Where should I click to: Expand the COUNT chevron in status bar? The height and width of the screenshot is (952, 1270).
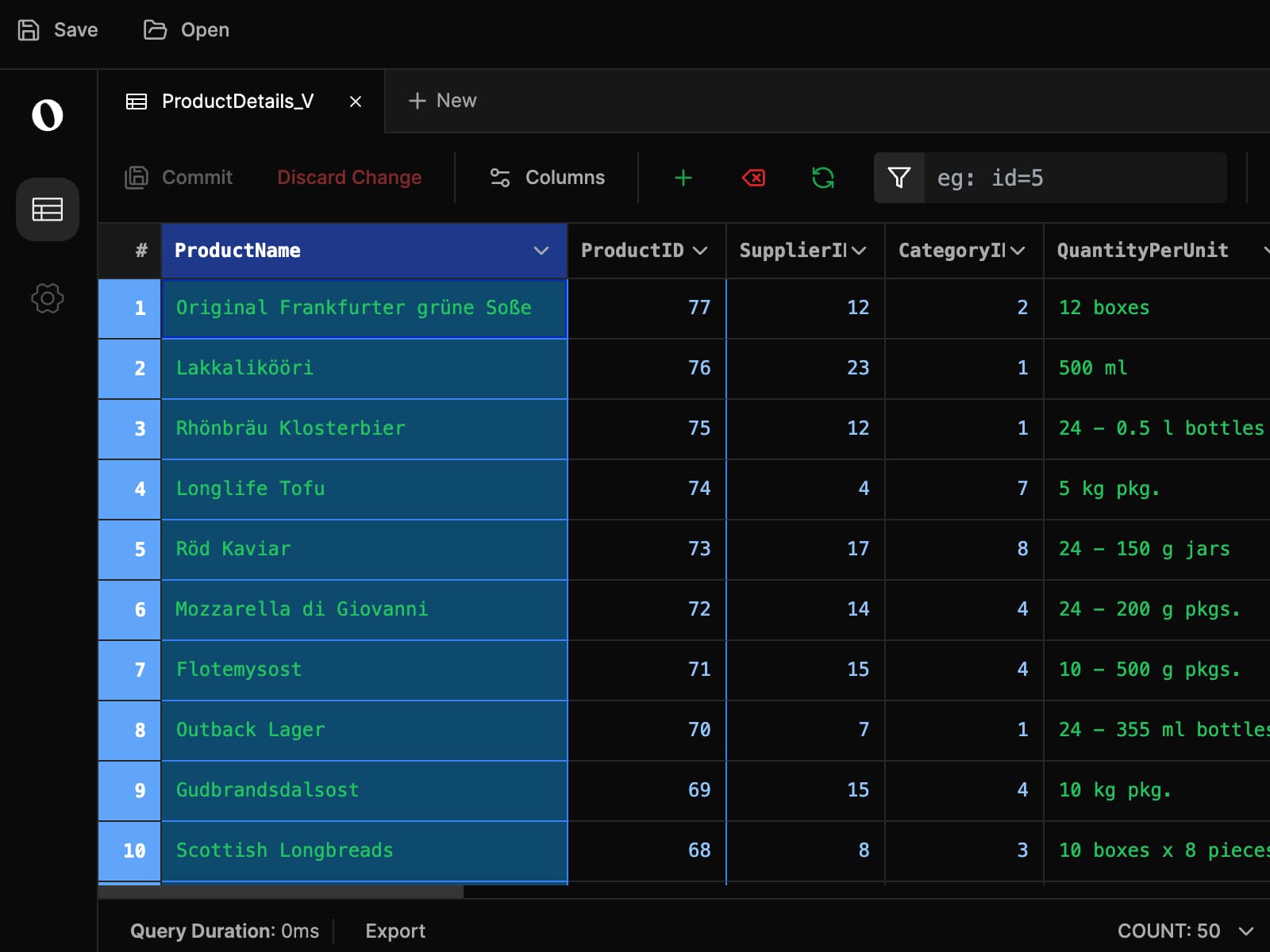click(x=1246, y=931)
